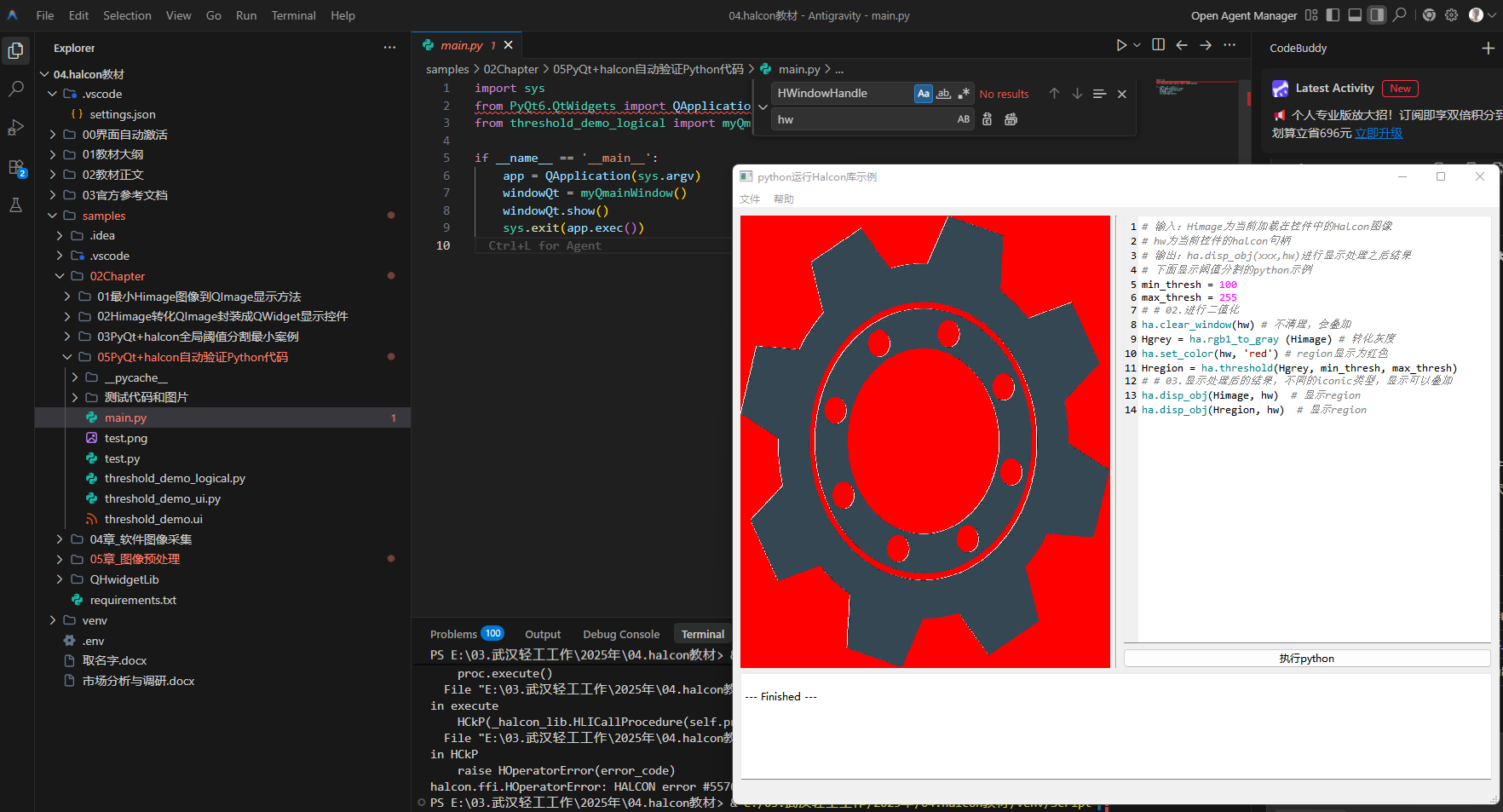This screenshot has width=1503, height=812.
Task: Toggle Use Regular Expression in find
Action: pos(964,94)
